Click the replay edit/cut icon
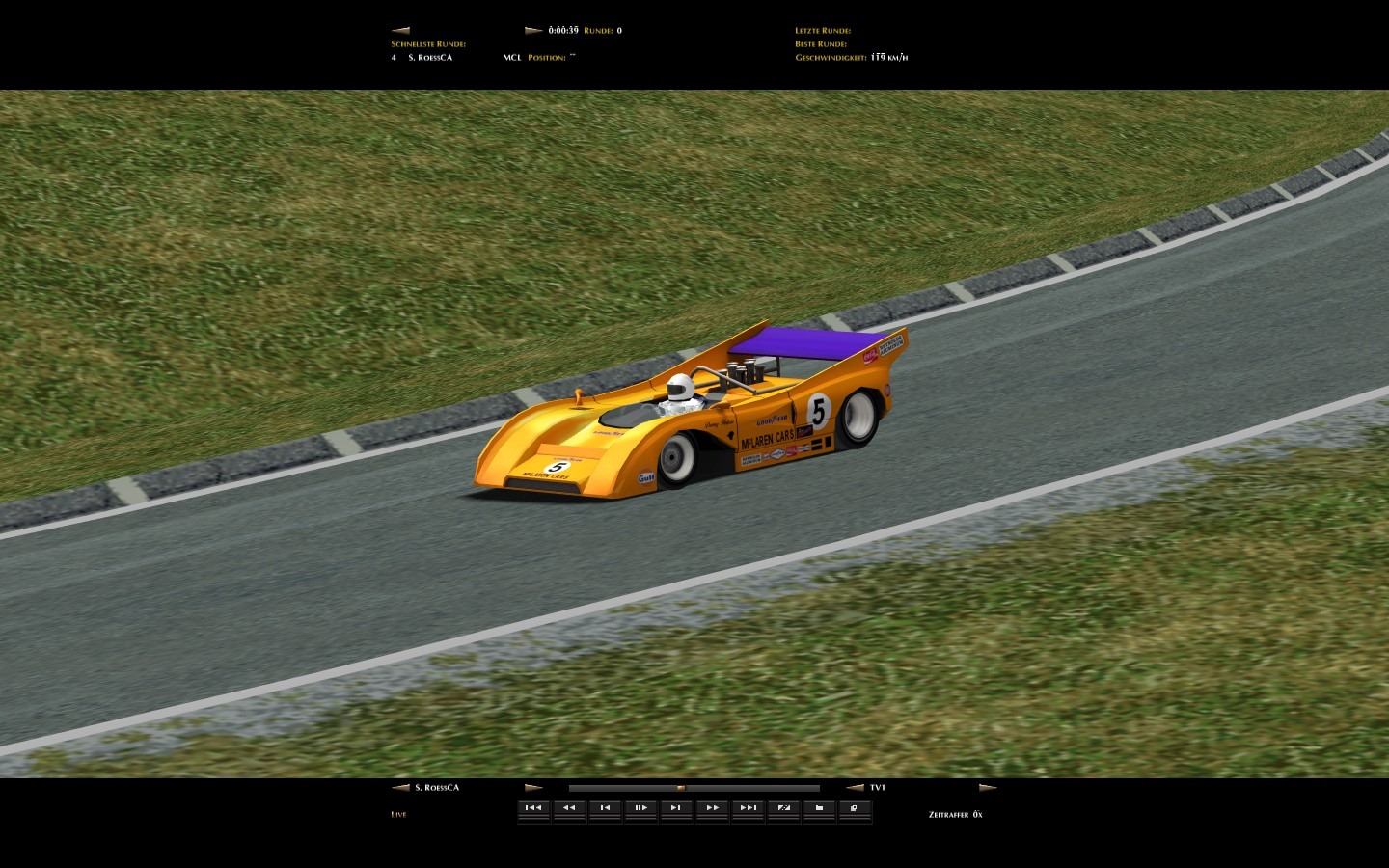Viewport: 1389px width, 868px height. pyautogui.click(x=783, y=810)
